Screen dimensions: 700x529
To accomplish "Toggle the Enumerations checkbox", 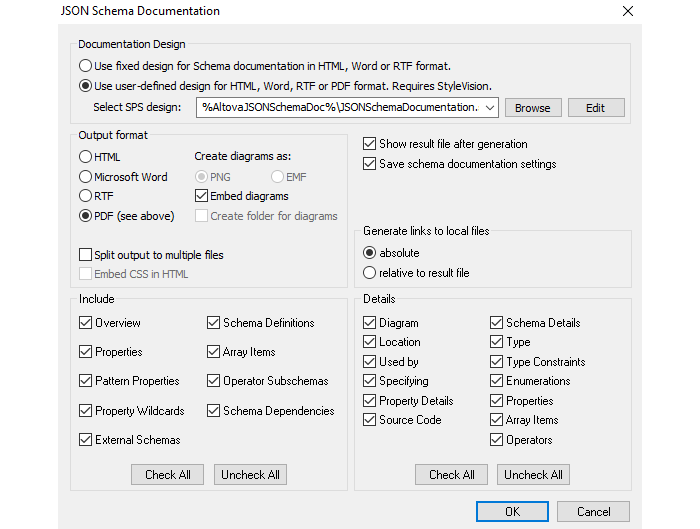I will click(498, 381).
